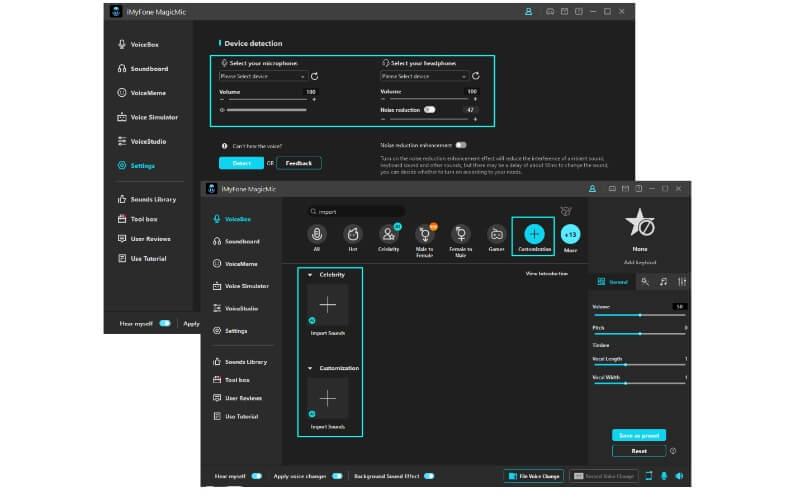The image size is (800, 494).
Task: Open Tool box in the back window
Action: tap(137, 219)
